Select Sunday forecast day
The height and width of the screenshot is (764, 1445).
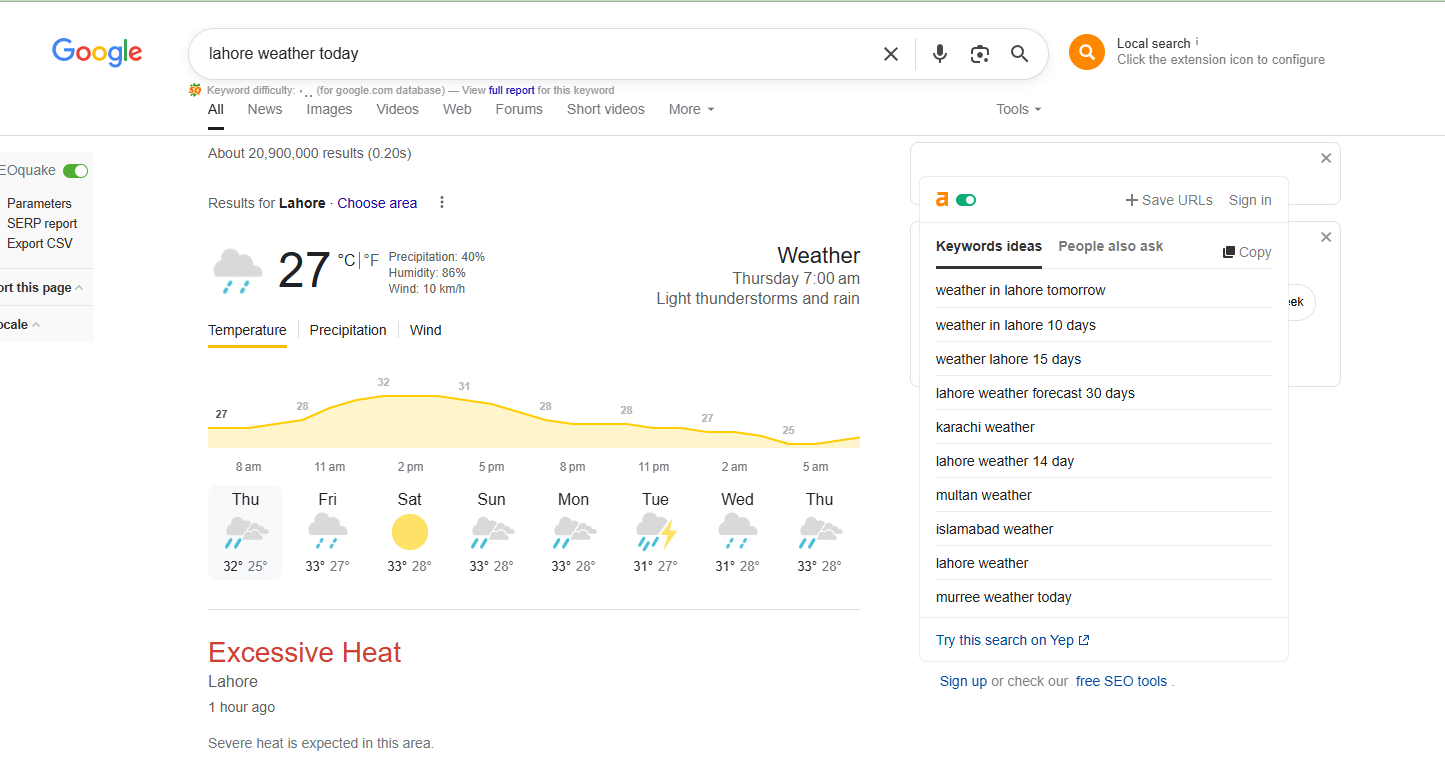coord(492,533)
